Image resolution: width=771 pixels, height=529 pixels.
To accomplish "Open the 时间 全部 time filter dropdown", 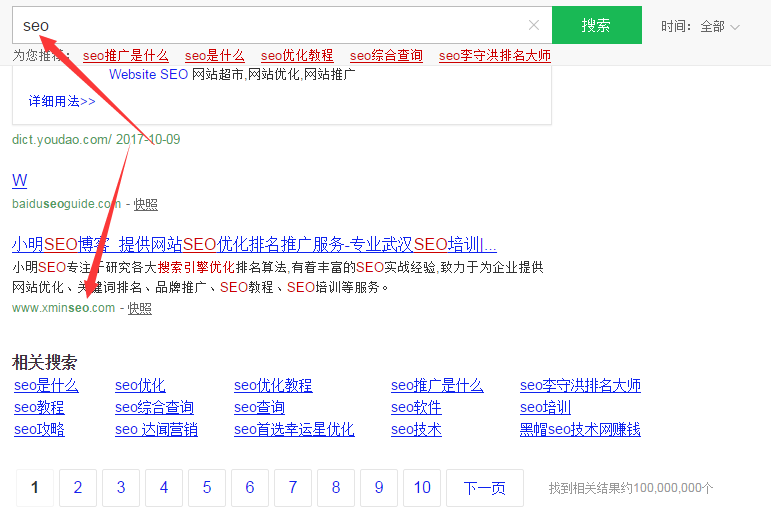I will pos(701,27).
